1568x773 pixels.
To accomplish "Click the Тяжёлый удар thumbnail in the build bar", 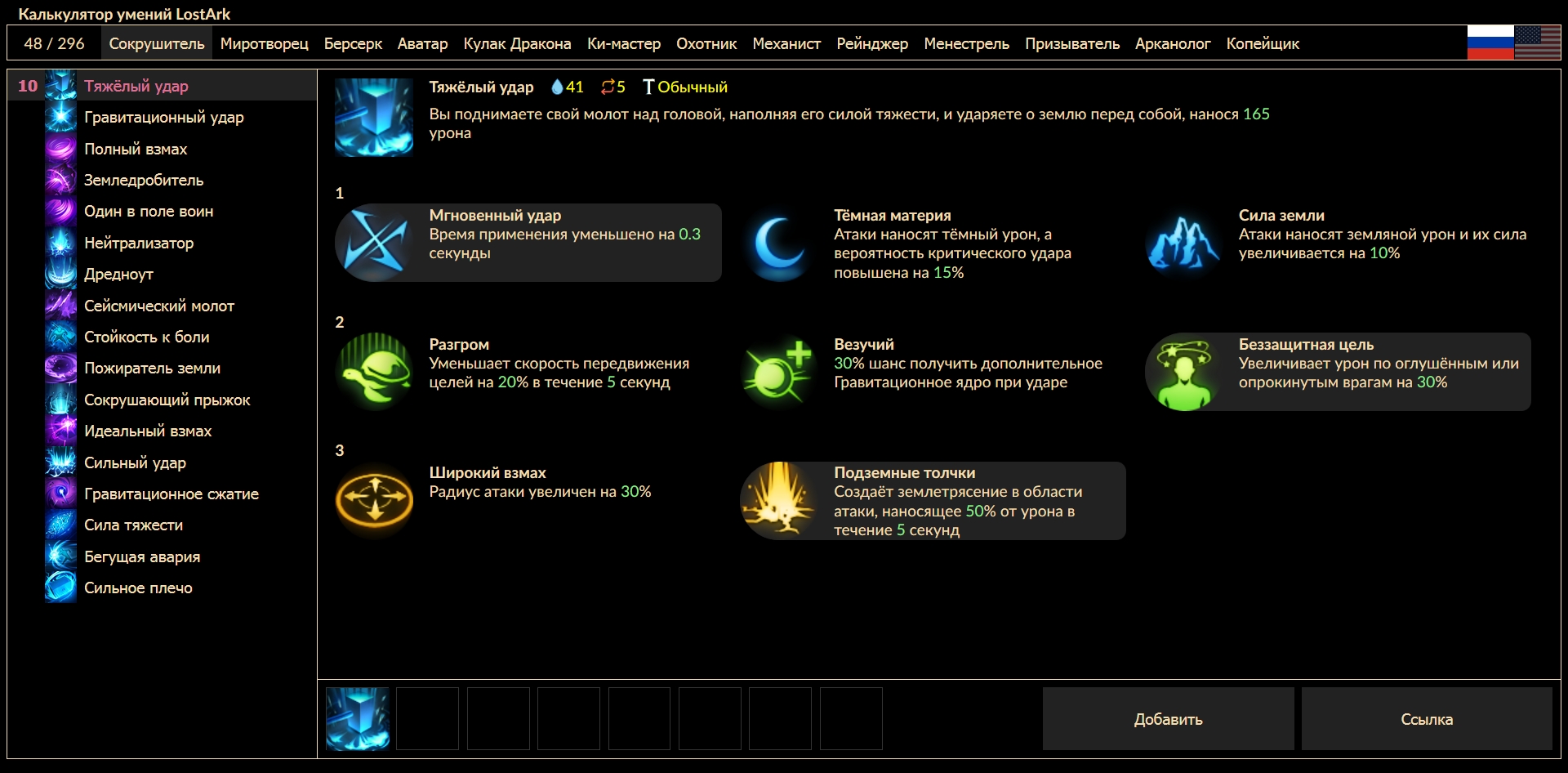I will coord(358,719).
